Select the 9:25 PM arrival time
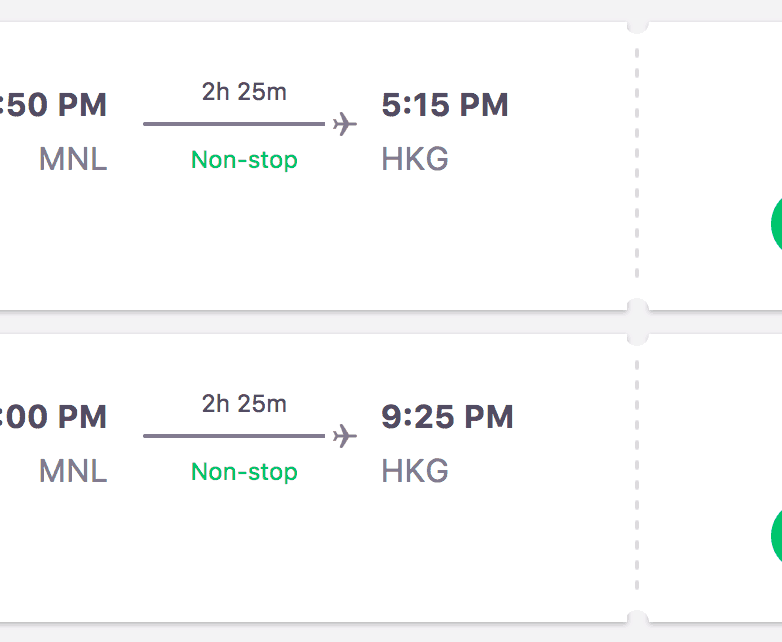The image size is (782, 642). [x=447, y=417]
